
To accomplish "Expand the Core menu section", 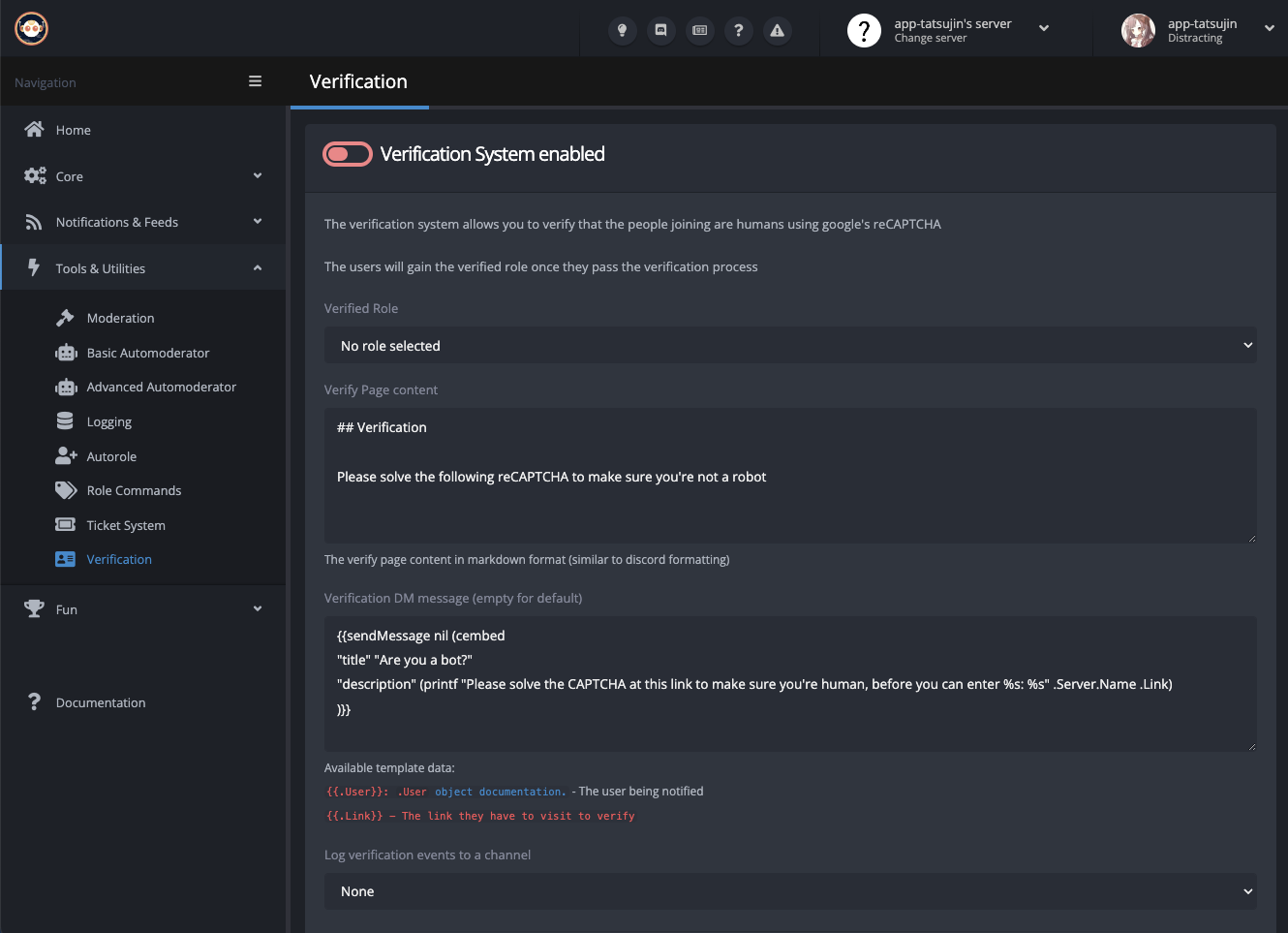I will tap(142, 176).
